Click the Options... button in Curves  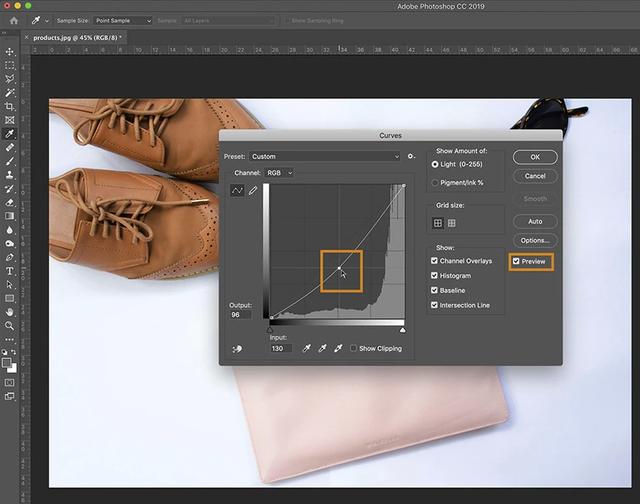pyautogui.click(x=535, y=240)
